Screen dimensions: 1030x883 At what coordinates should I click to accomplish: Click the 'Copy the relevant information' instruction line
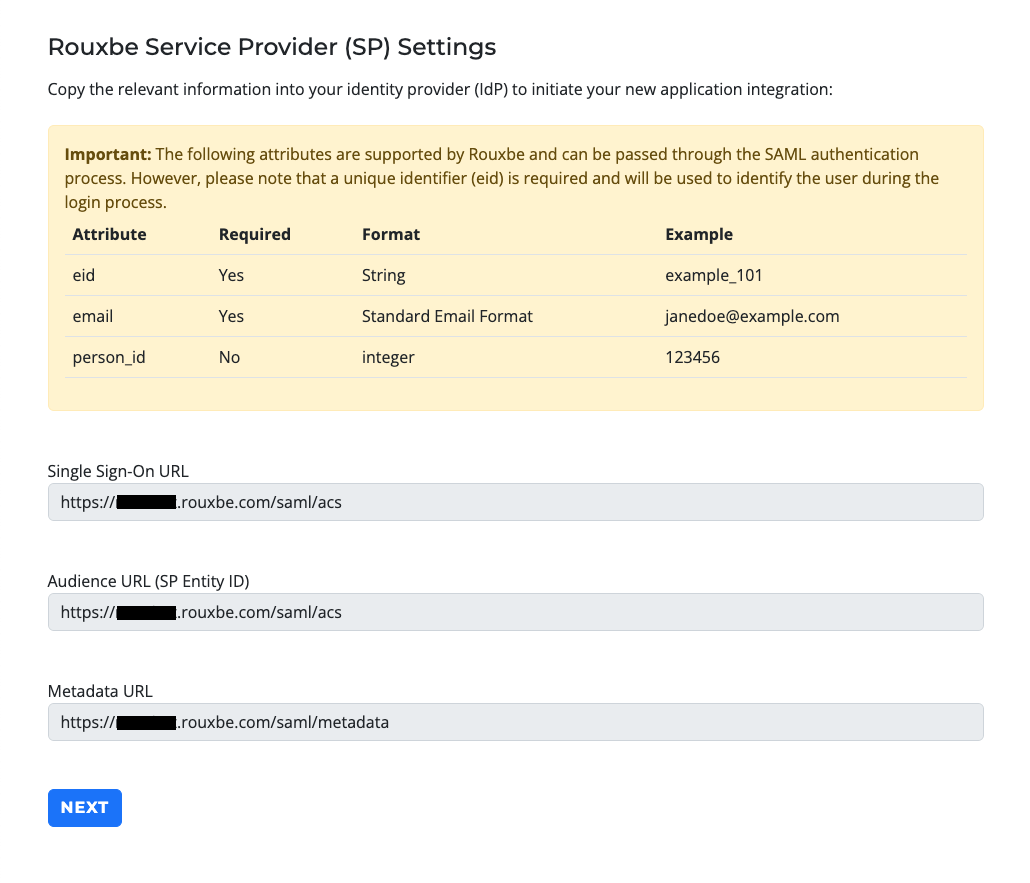(x=440, y=89)
